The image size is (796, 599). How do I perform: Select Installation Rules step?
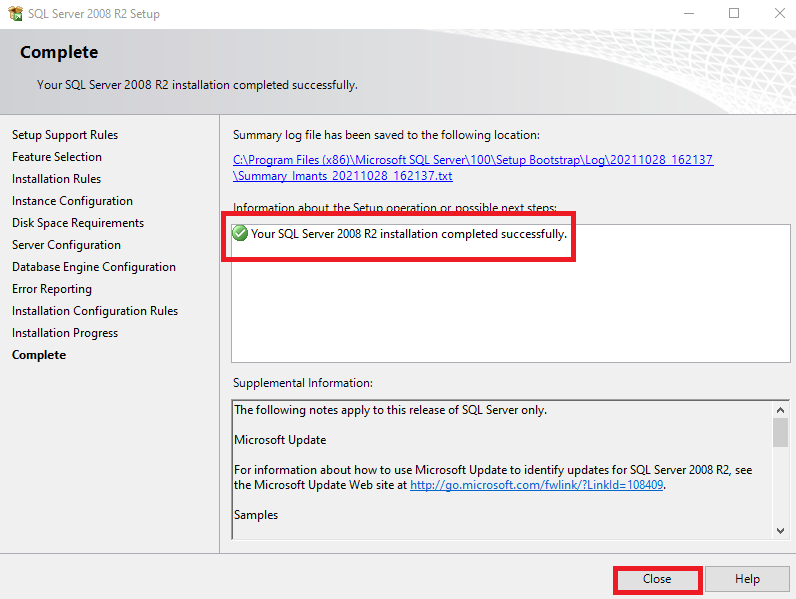point(56,179)
